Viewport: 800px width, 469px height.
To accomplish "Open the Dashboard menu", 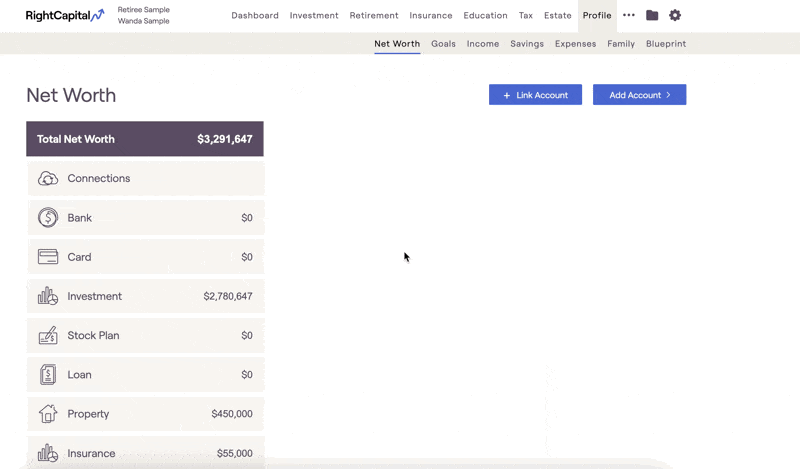I will pyautogui.click(x=255, y=15).
